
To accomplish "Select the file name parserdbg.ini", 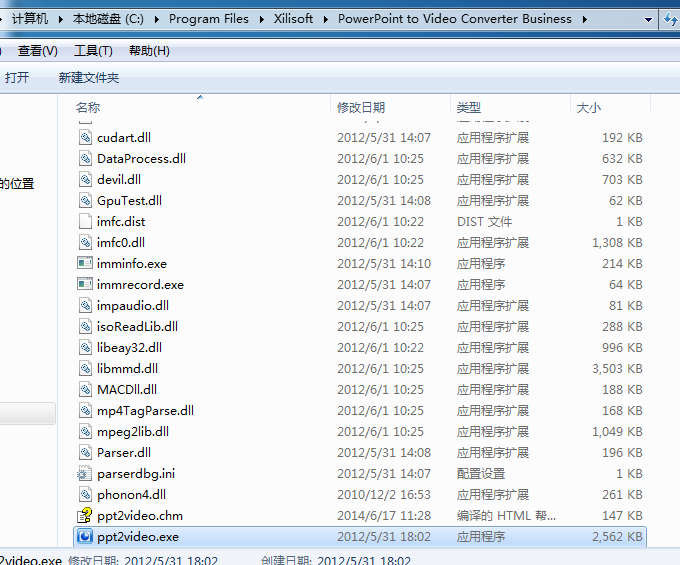I will point(136,474).
